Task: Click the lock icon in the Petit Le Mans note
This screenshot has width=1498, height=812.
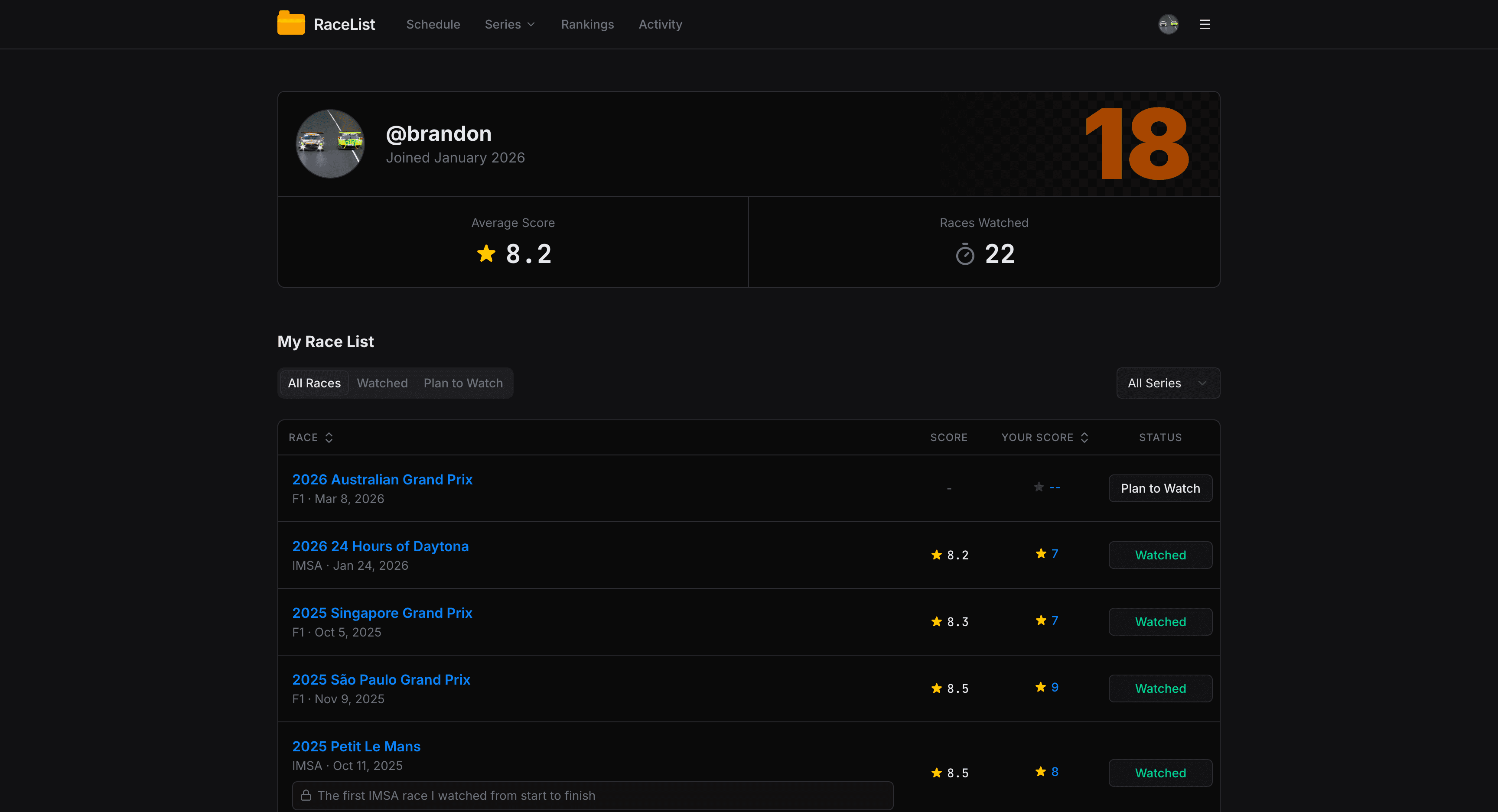Action: tap(306, 795)
